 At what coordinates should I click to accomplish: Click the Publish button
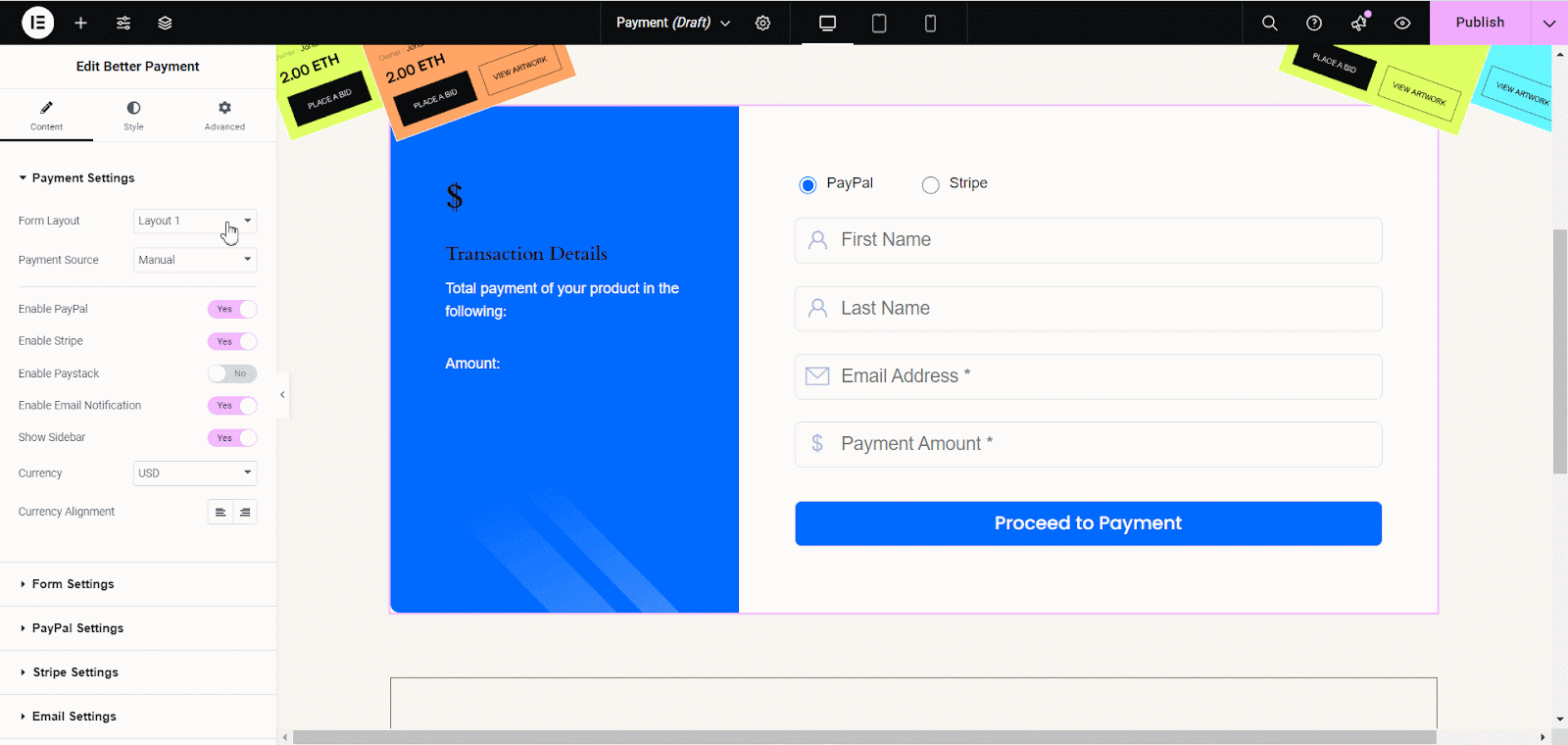click(x=1480, y=23)
